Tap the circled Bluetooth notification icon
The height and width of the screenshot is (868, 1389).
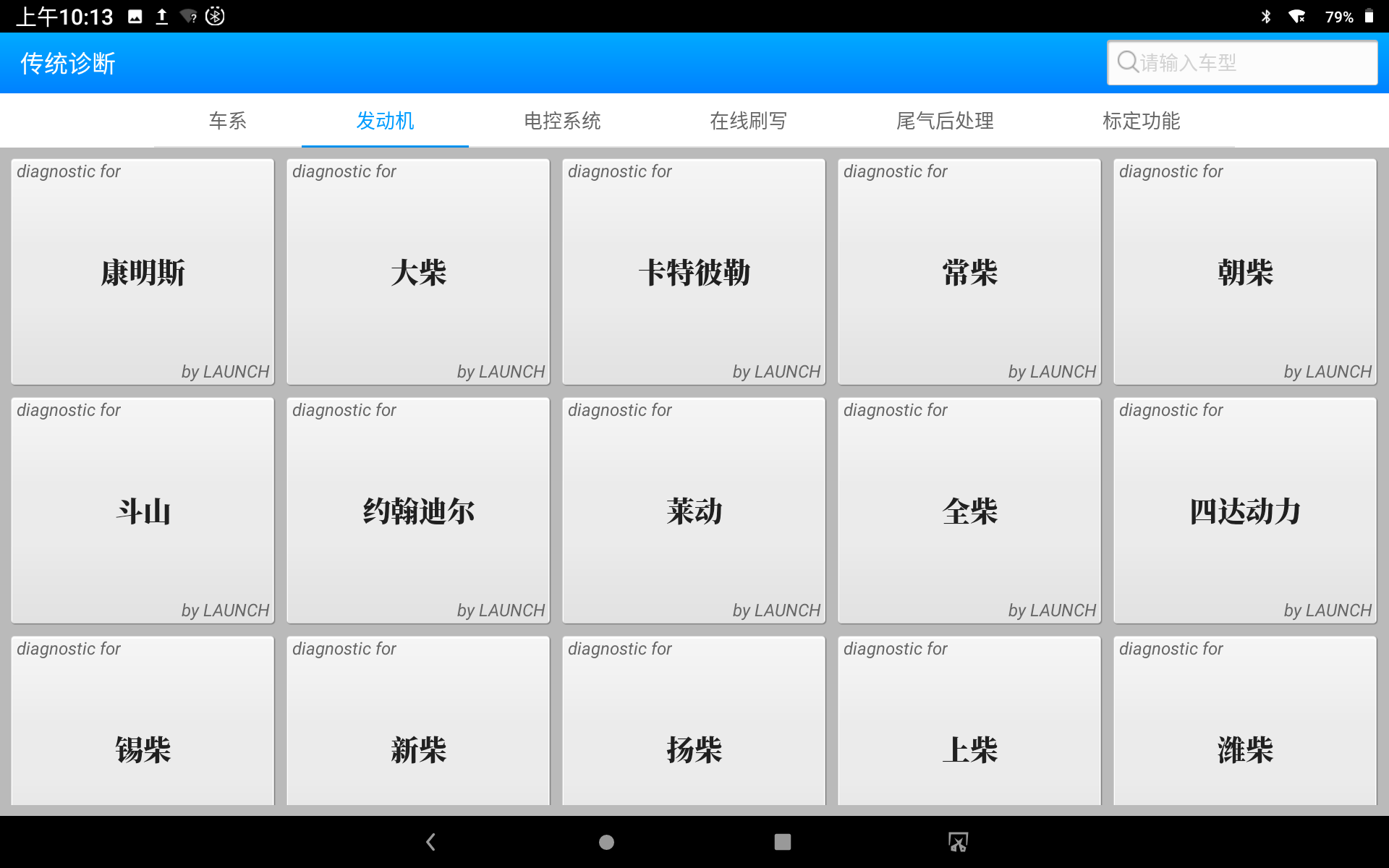pyautogui.click(x=215, y=16)
